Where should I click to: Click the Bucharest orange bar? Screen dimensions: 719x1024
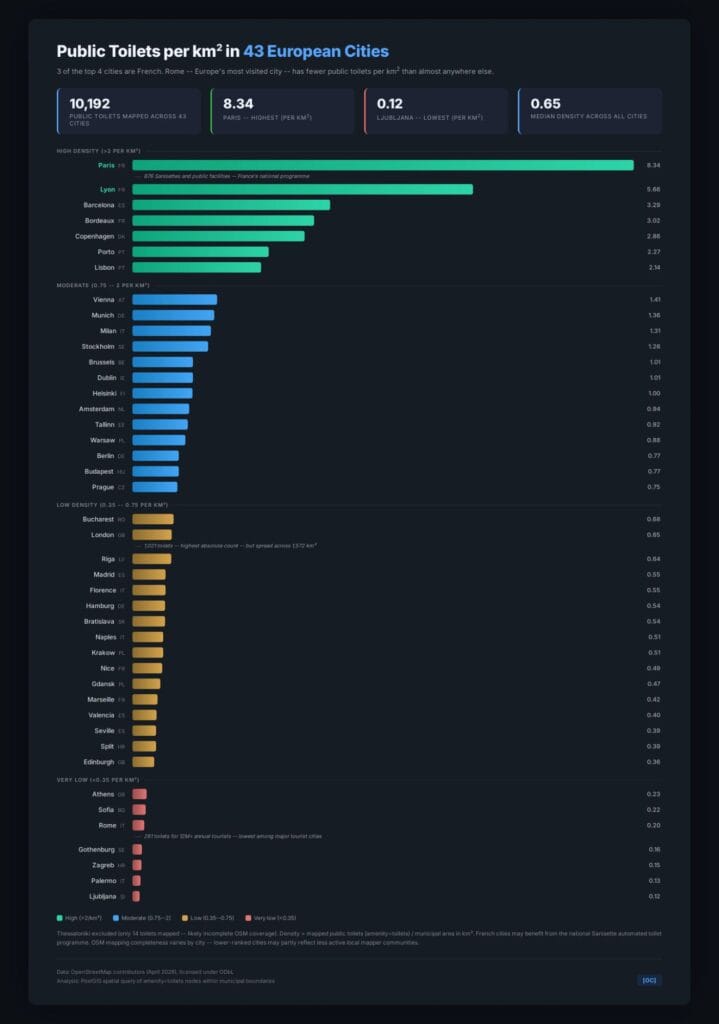[x=153, y=519]
